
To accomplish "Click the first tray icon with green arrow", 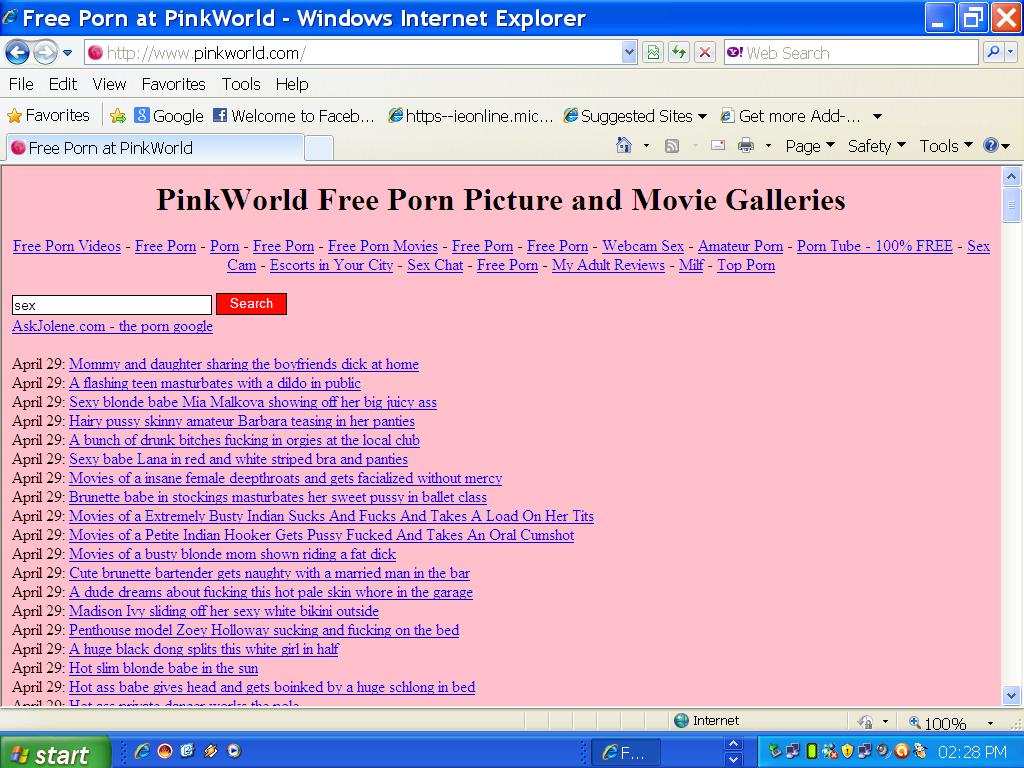I will point(775,751).
